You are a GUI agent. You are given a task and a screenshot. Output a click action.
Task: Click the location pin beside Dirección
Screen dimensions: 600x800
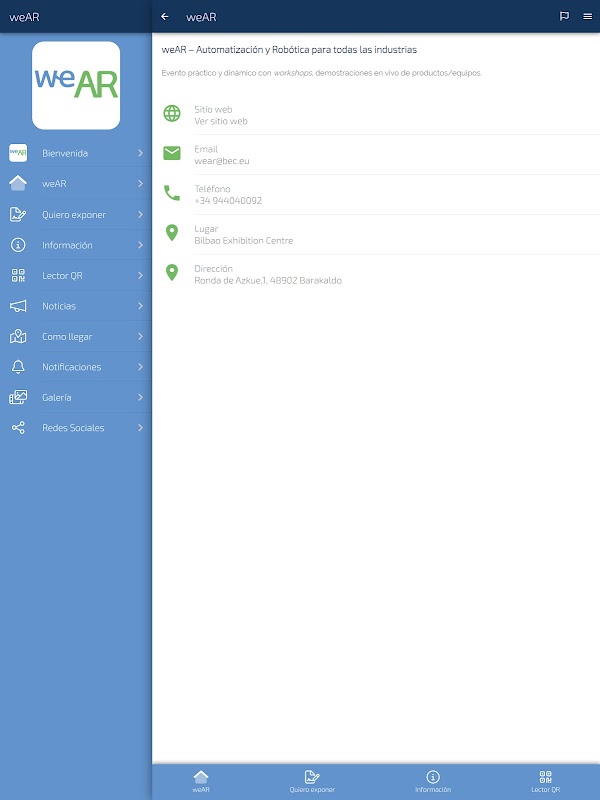click(172, 272)
